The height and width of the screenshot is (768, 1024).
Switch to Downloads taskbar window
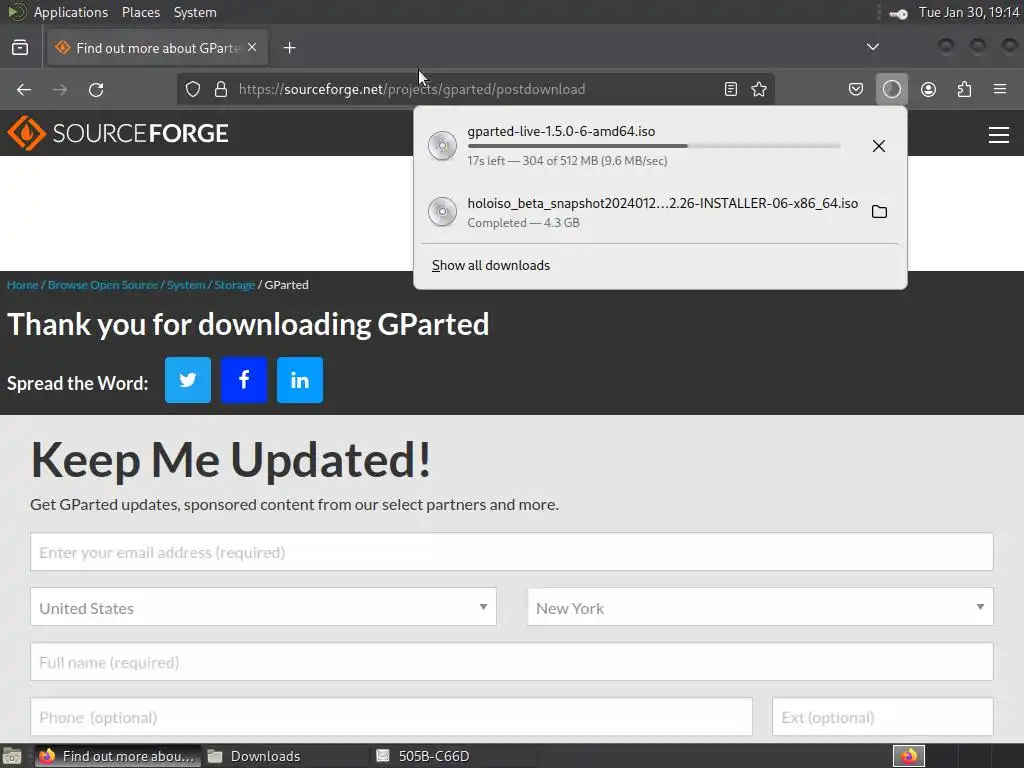coord(285,756)
